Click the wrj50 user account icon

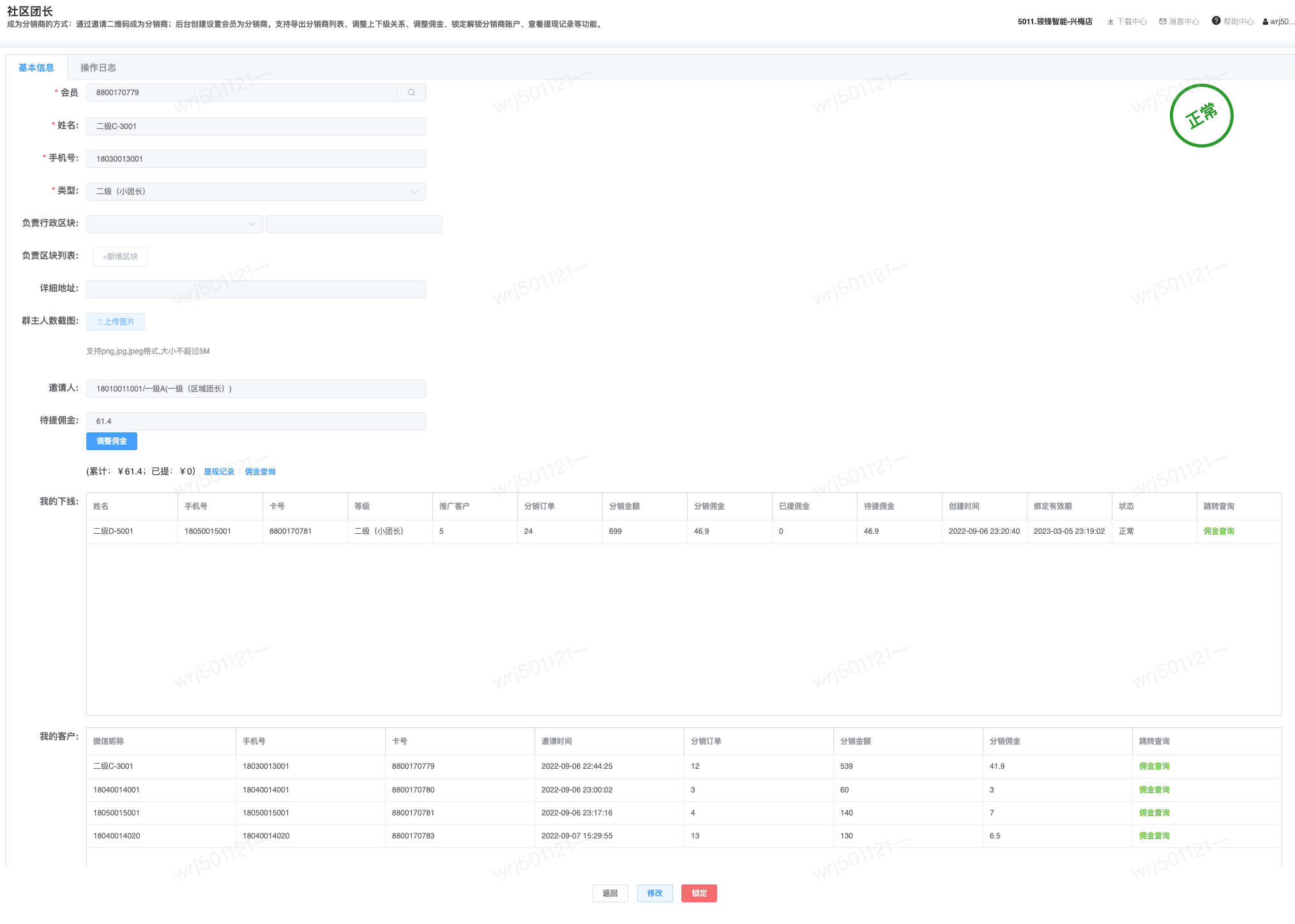(1266, 22)
